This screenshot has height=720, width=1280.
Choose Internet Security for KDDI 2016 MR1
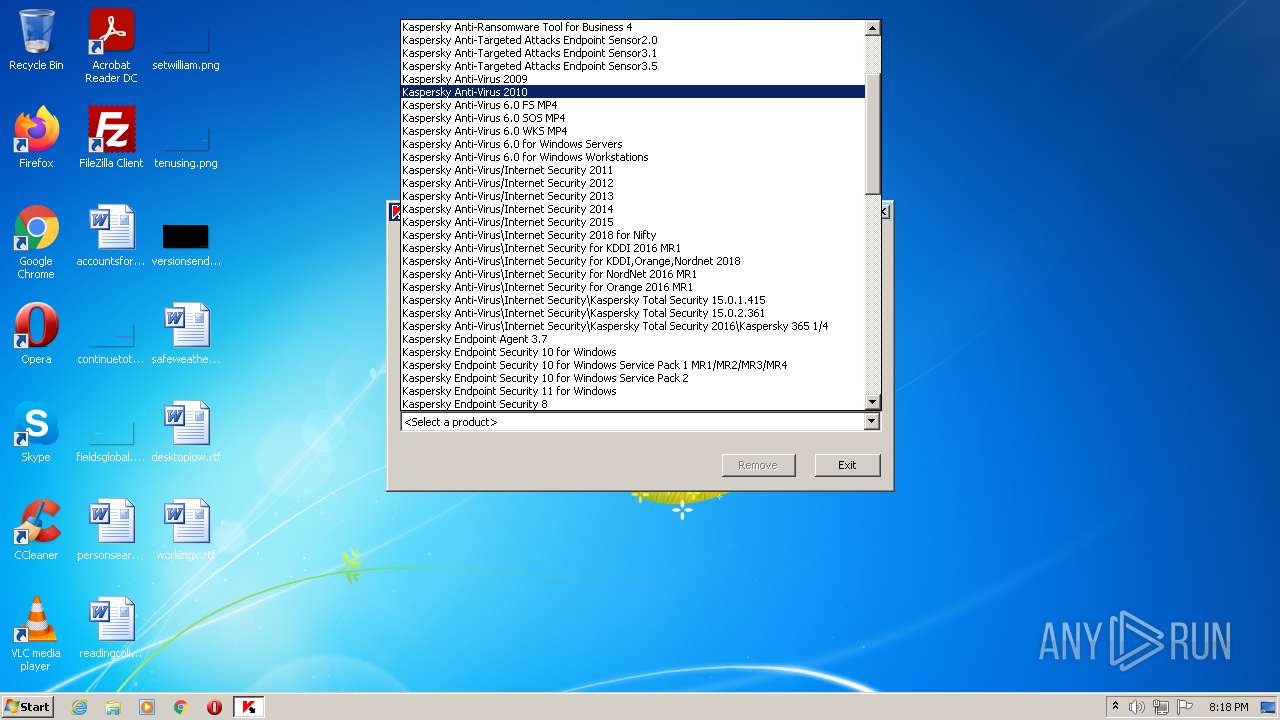point(633,248)
